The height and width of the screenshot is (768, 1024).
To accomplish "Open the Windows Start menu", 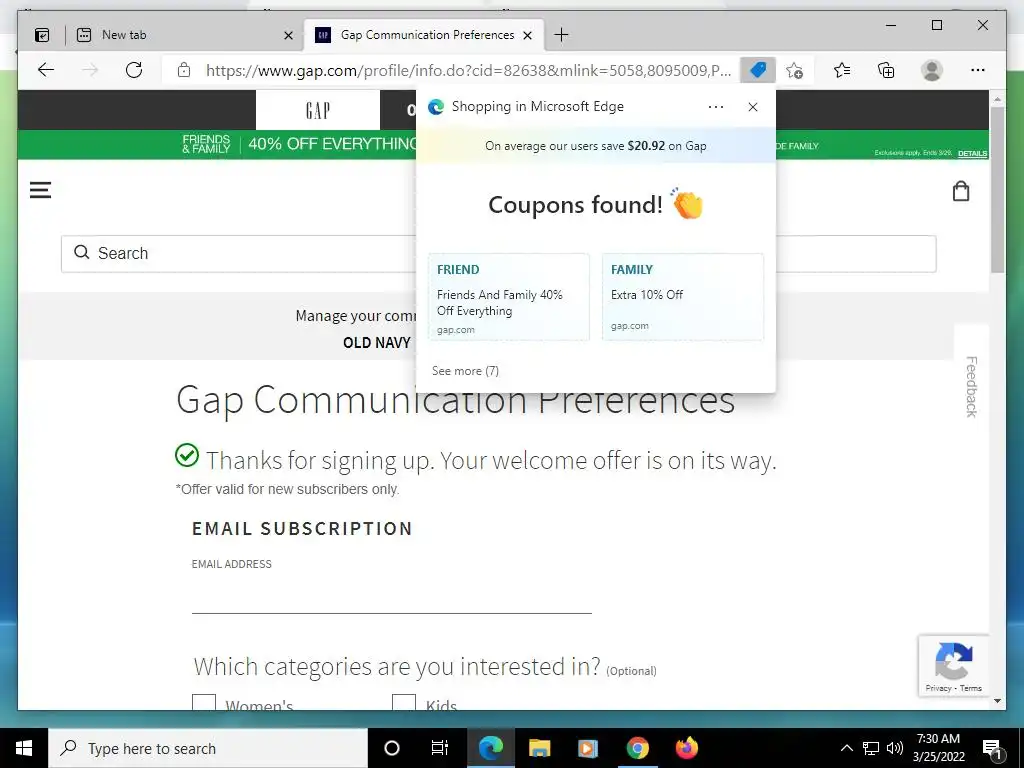I will tap(24, 748).
